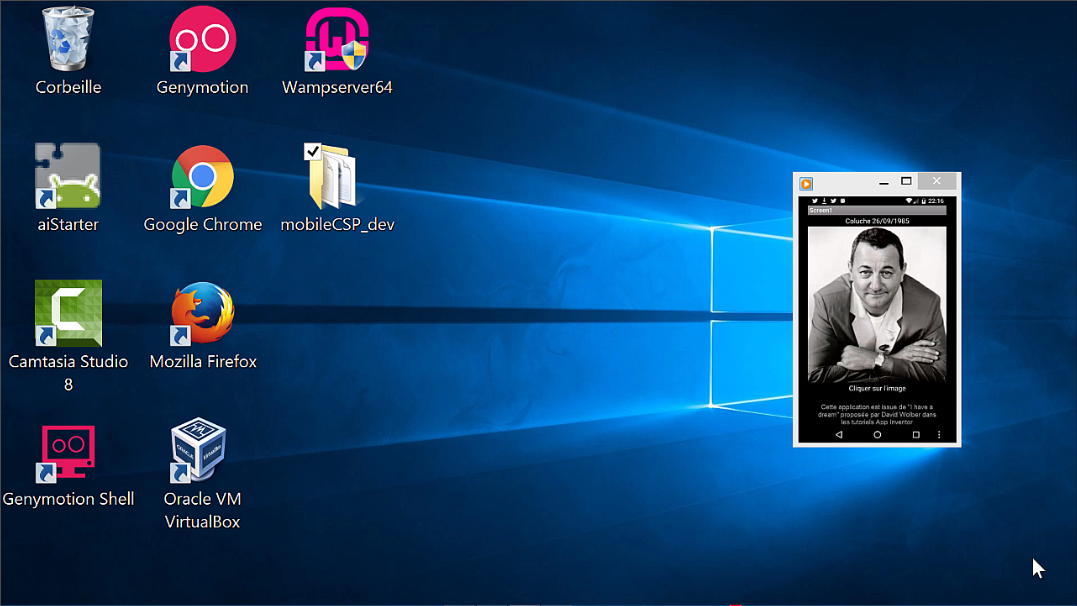Screen dimensions: 1077x606
Task: Launch the Camtasia Studio 8 shortcut
Action: tap(67, 313)
